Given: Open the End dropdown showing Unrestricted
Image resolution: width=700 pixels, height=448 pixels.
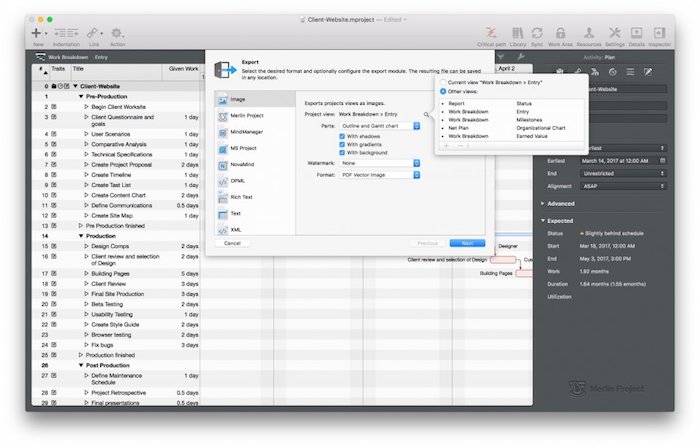Looking at the screenshot, I should point(623,174).
